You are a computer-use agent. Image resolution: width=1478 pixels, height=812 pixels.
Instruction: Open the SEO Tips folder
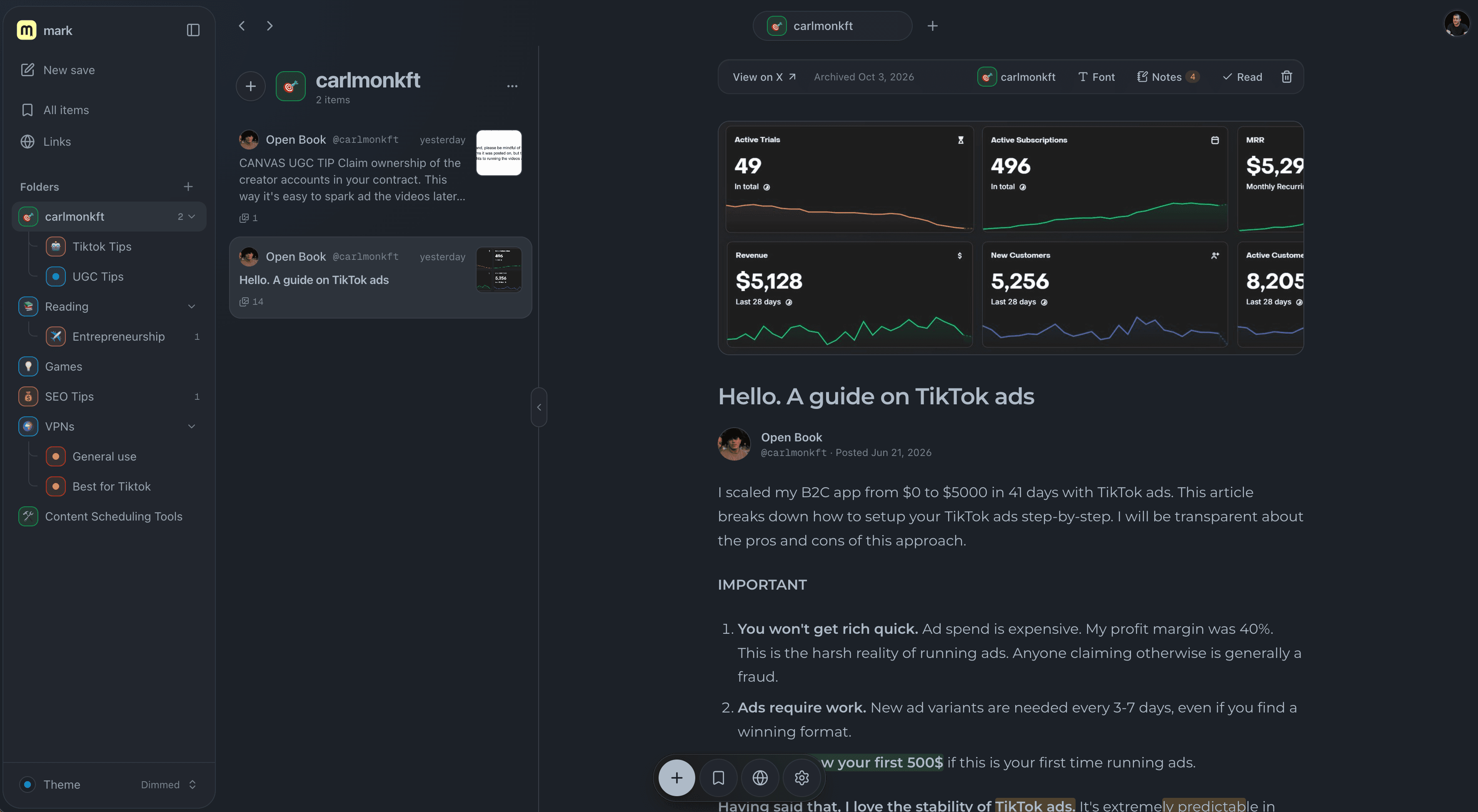(x=109, y=396)
